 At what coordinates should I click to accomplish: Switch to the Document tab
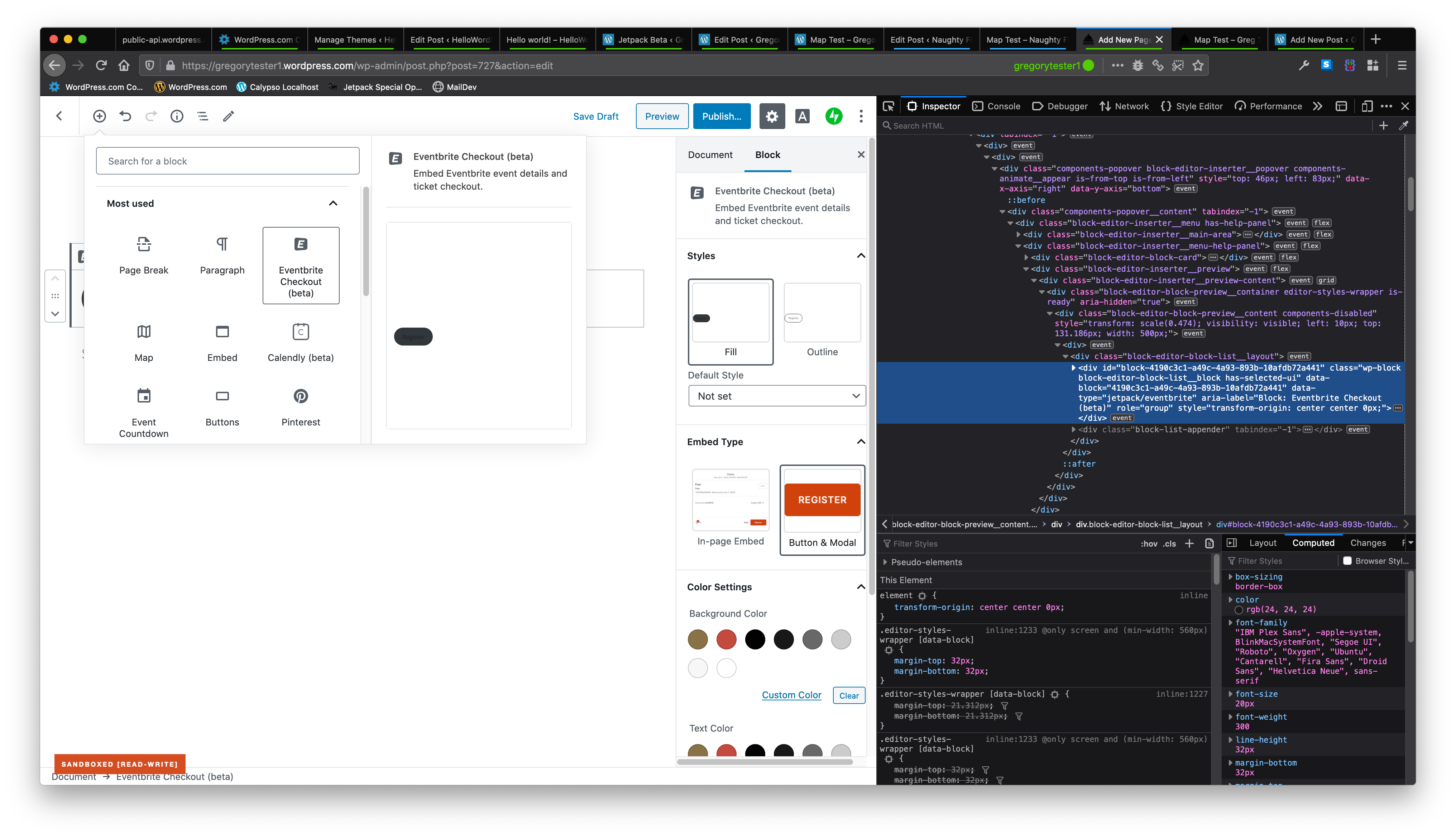point(710,155)
